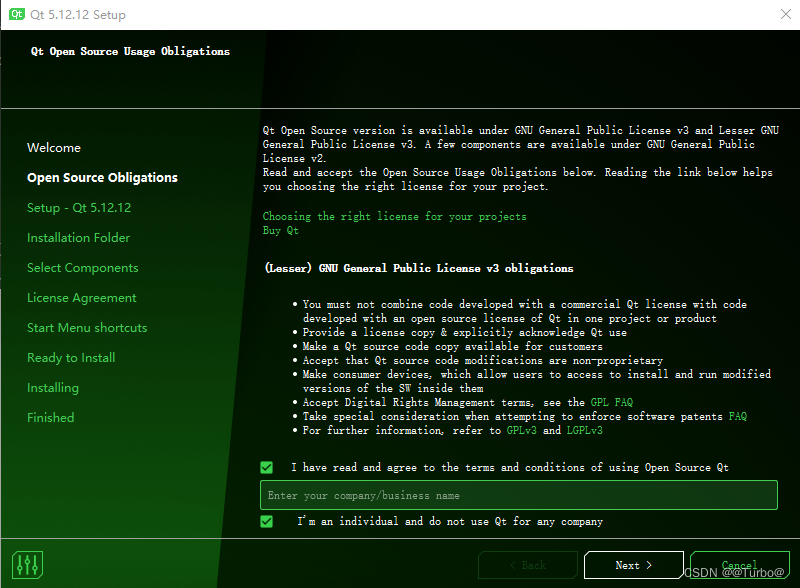
Task: Open the GPL FAQ link
Action: tap(611, 403)
